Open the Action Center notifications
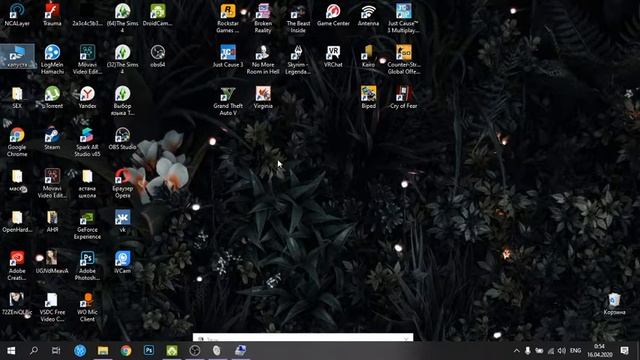This screenshot has height=360, width=640. (624, 351)
